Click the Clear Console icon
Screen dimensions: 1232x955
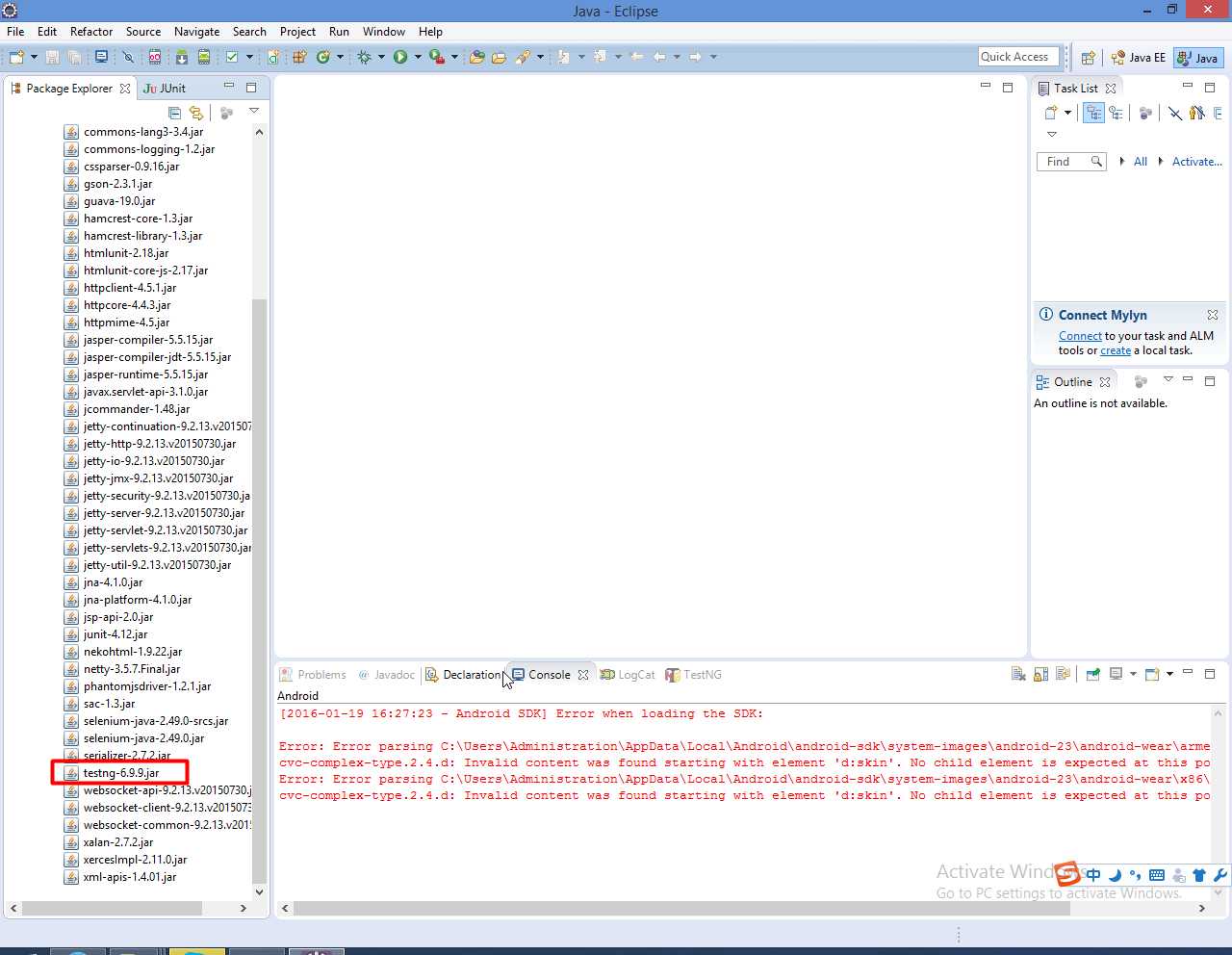pyautogui.click(x=1018, y=674)
